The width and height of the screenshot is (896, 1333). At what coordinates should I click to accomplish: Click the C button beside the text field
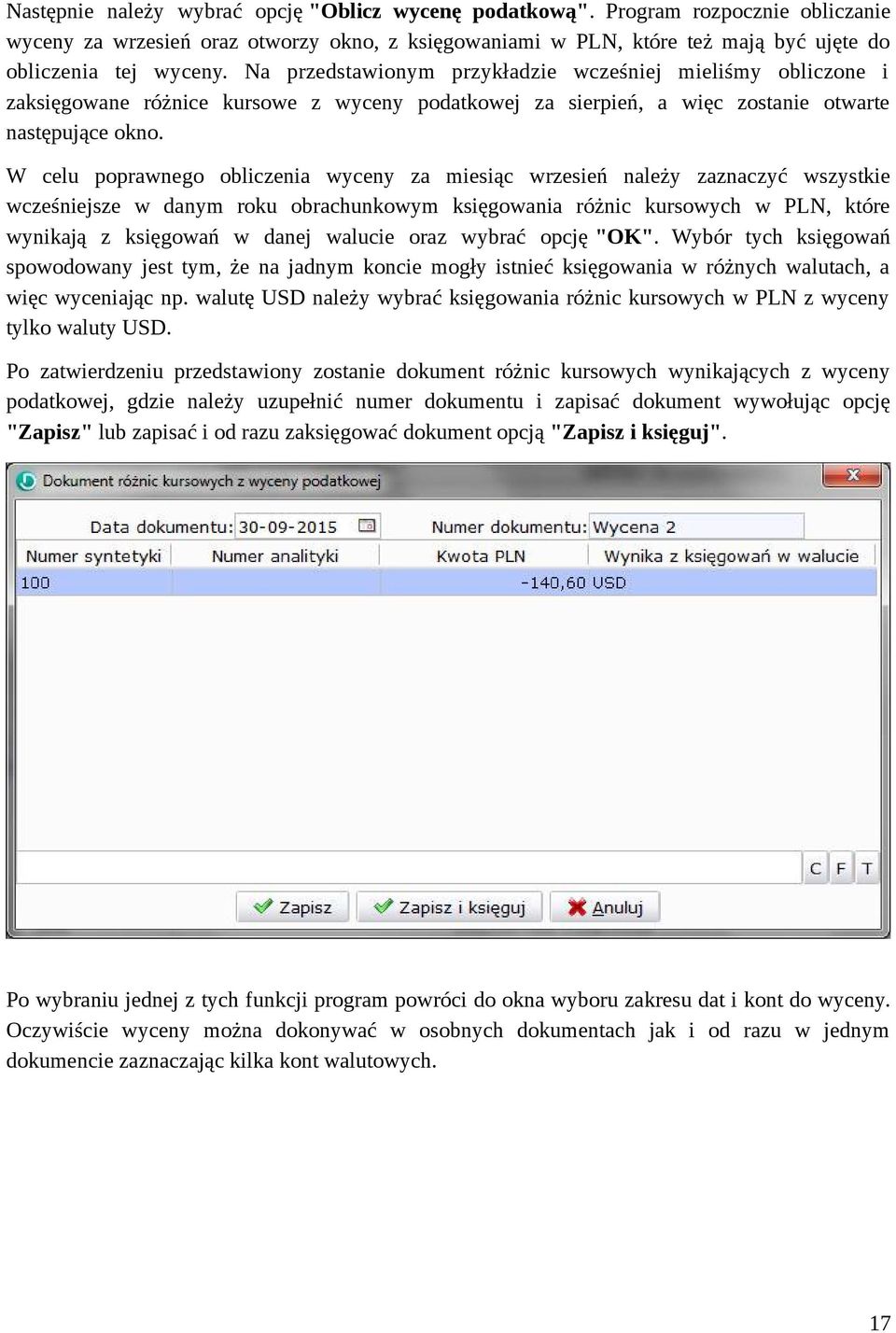[x=816, y=868]
